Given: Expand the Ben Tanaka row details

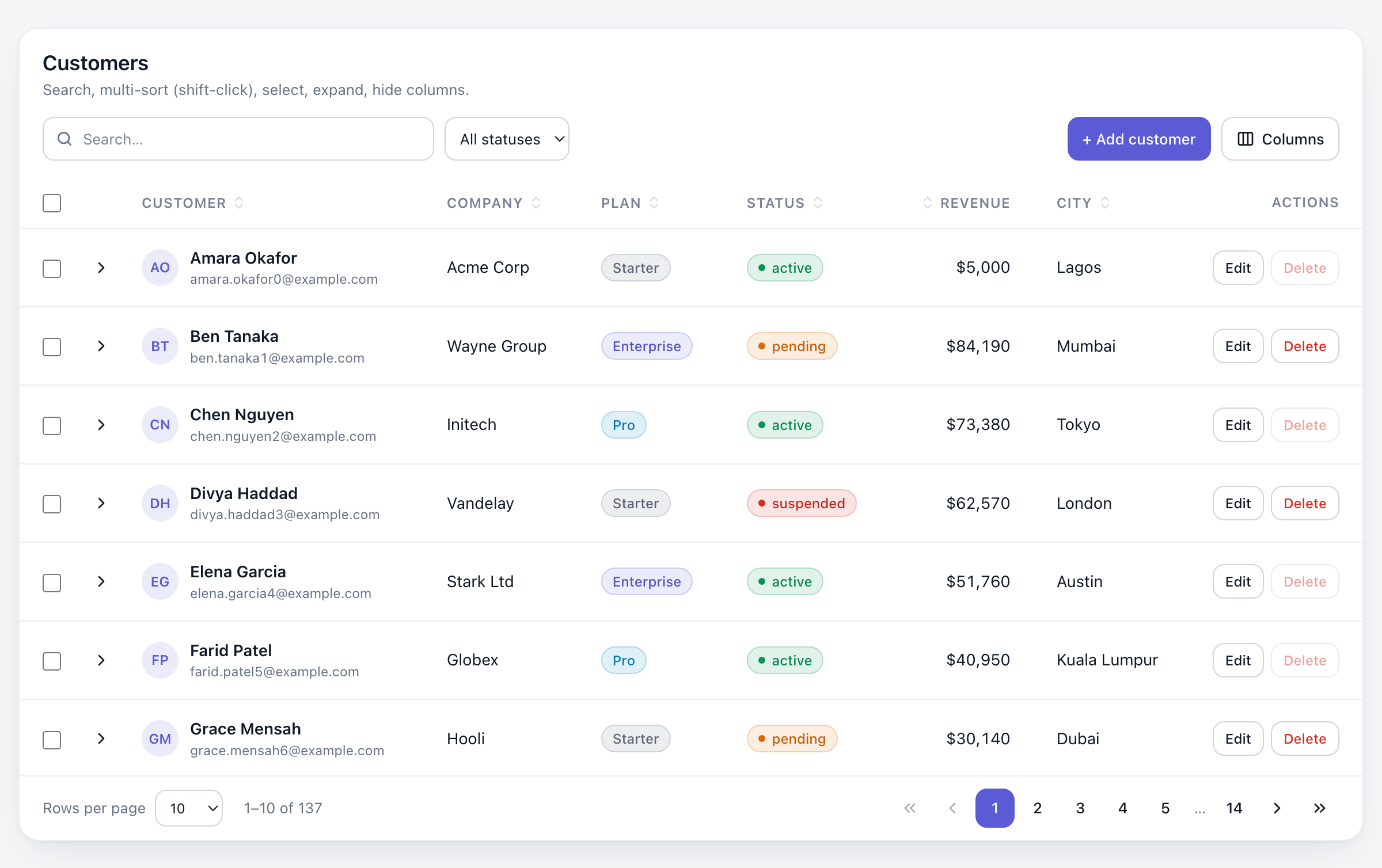Looking at the screenshot, I should point(101,346).
